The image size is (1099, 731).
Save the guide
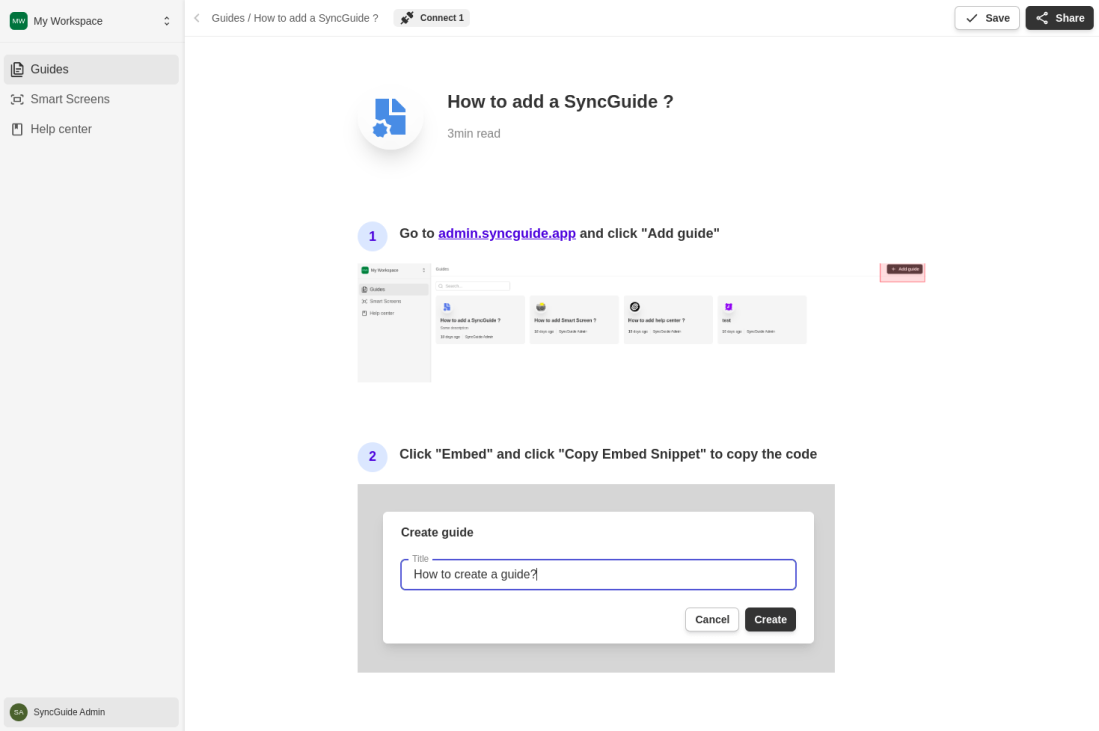click(987, 18)
